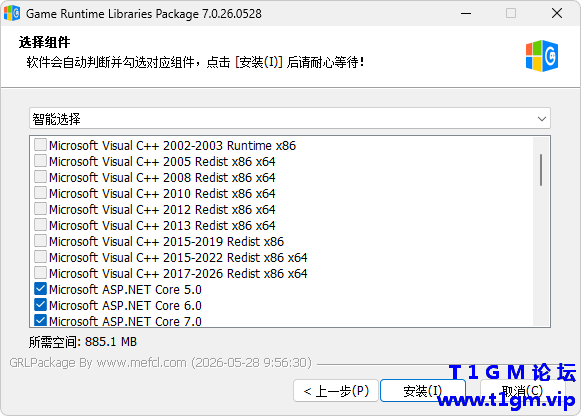The image size is (581, 416).
Task: Uncheck Microsoft ASP.NET Core 6.0
Action: tap(40, 304)
